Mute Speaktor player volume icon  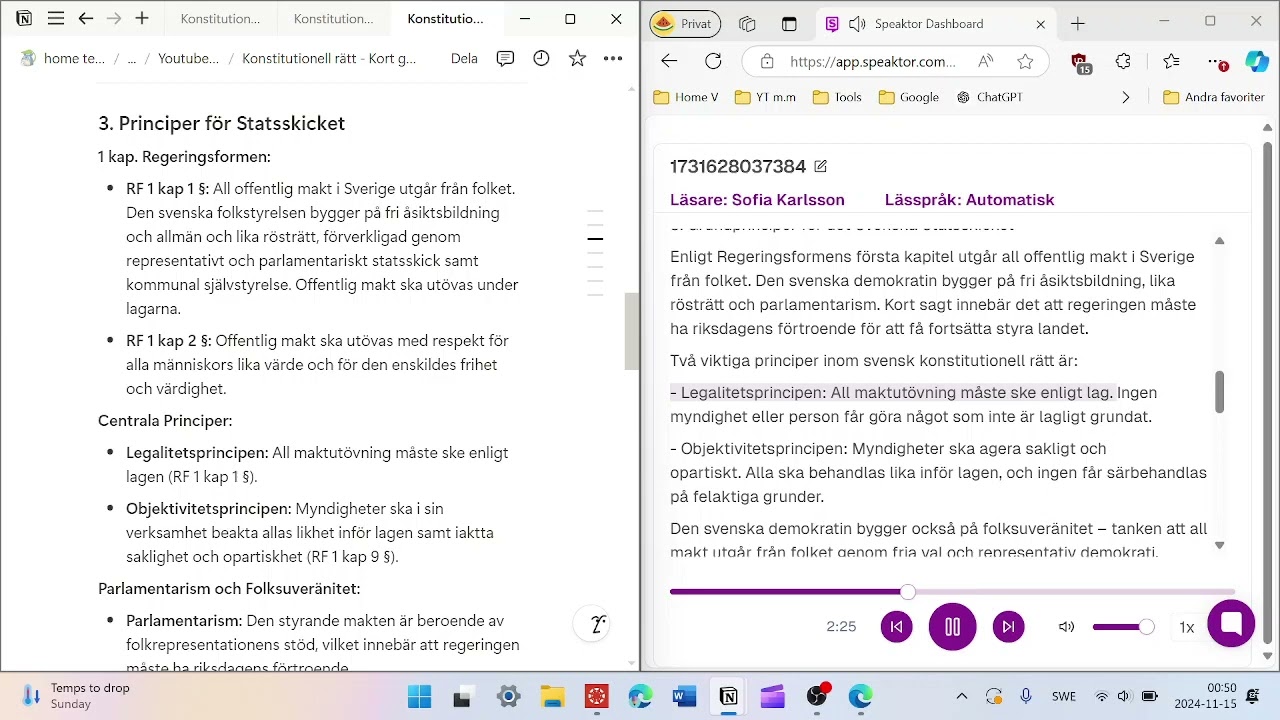1066,627
